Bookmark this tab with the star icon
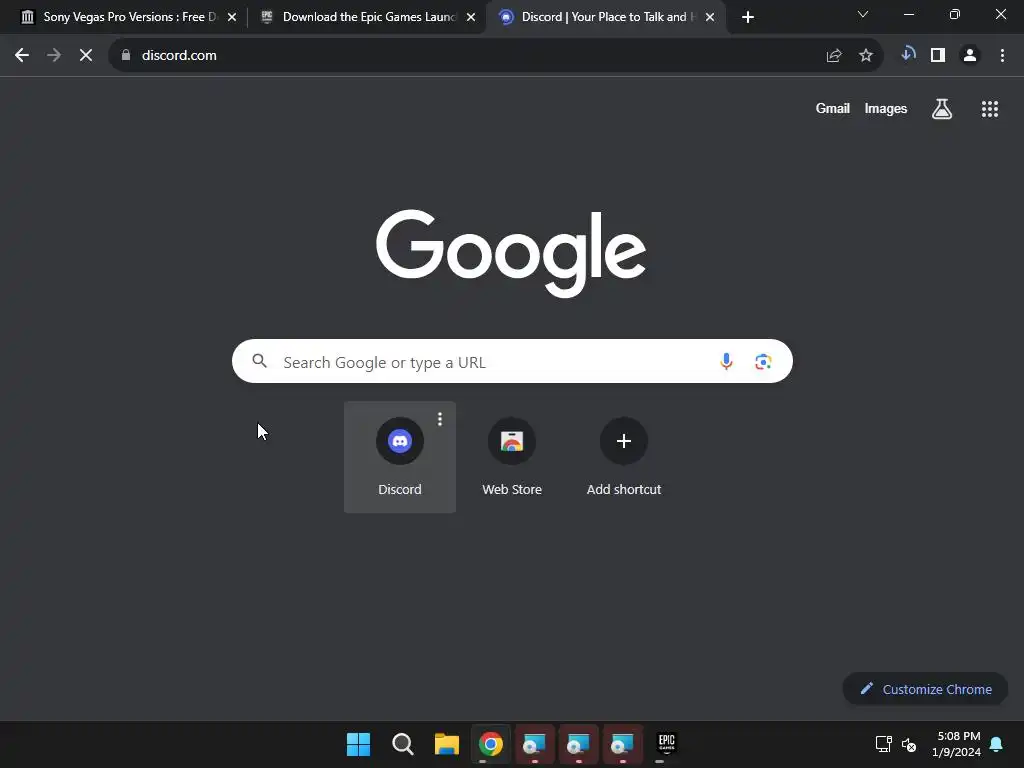 point(866,56)
